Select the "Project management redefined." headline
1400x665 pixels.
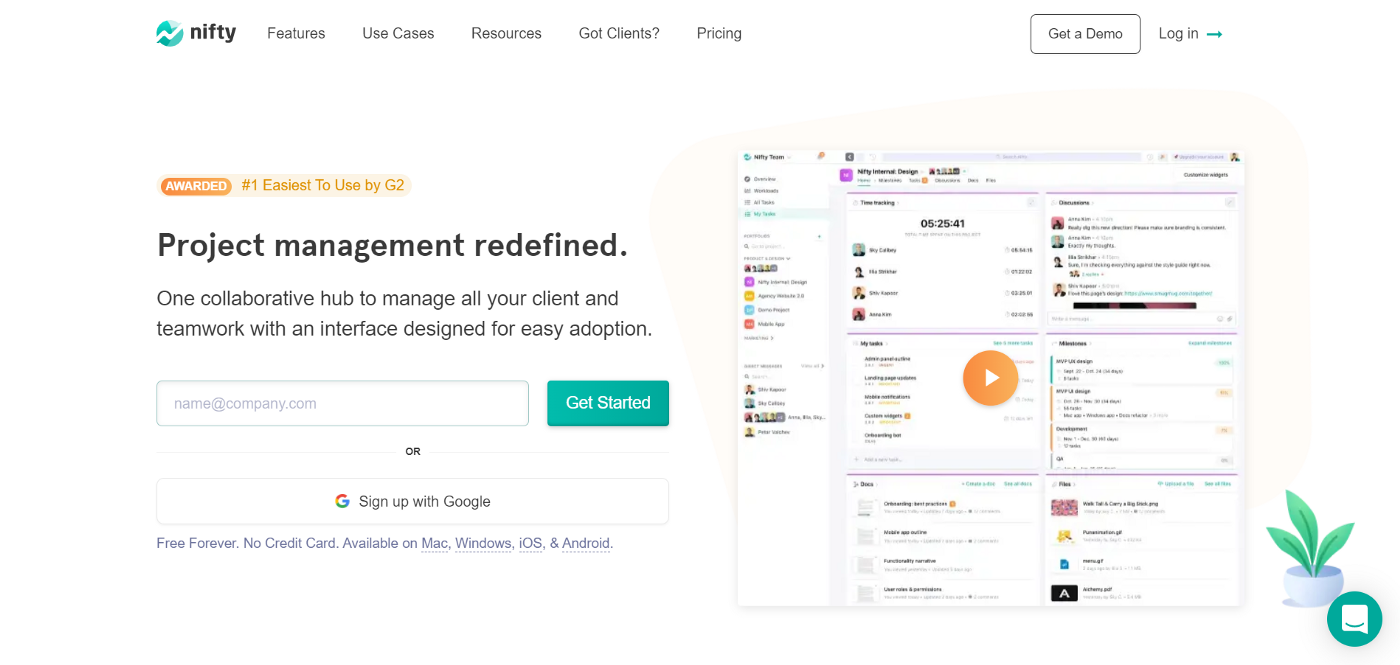[x=393, y=245]
